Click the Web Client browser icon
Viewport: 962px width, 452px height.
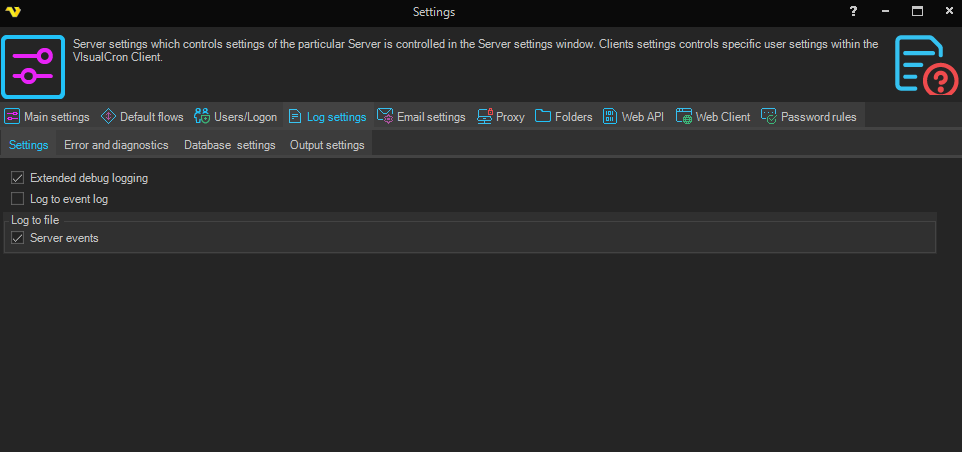[x=684, y=117]
